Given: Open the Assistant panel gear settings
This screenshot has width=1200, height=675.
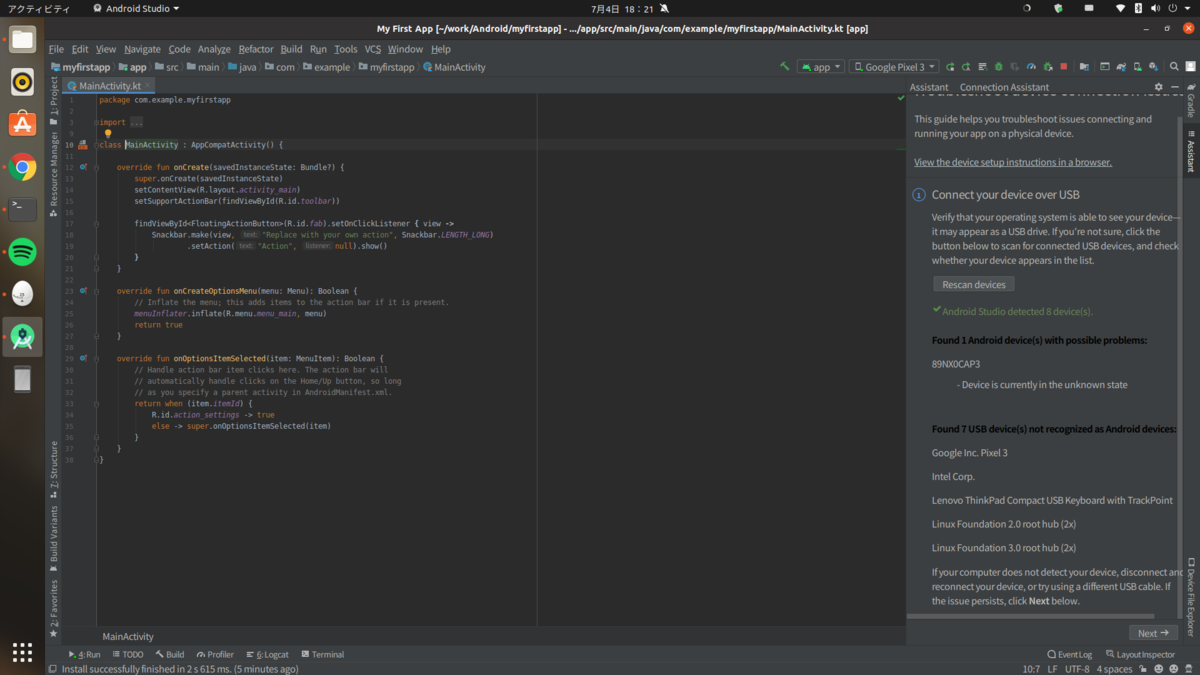Looking at the screenshot, I should coord(1159,87).
